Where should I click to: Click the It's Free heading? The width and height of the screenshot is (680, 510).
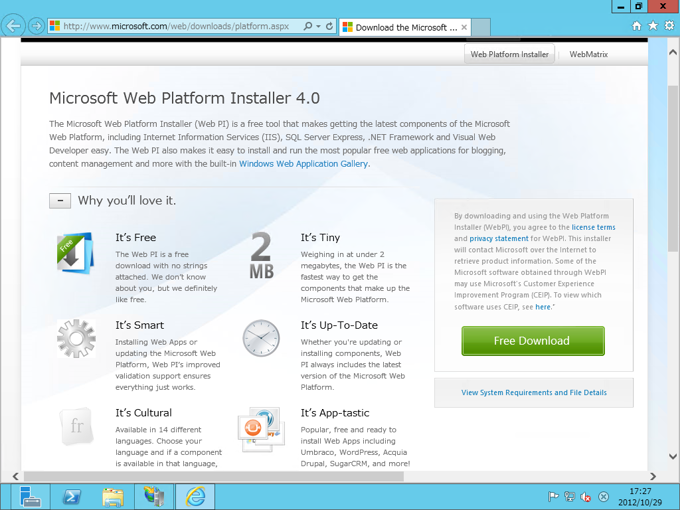tap(136, 238)
